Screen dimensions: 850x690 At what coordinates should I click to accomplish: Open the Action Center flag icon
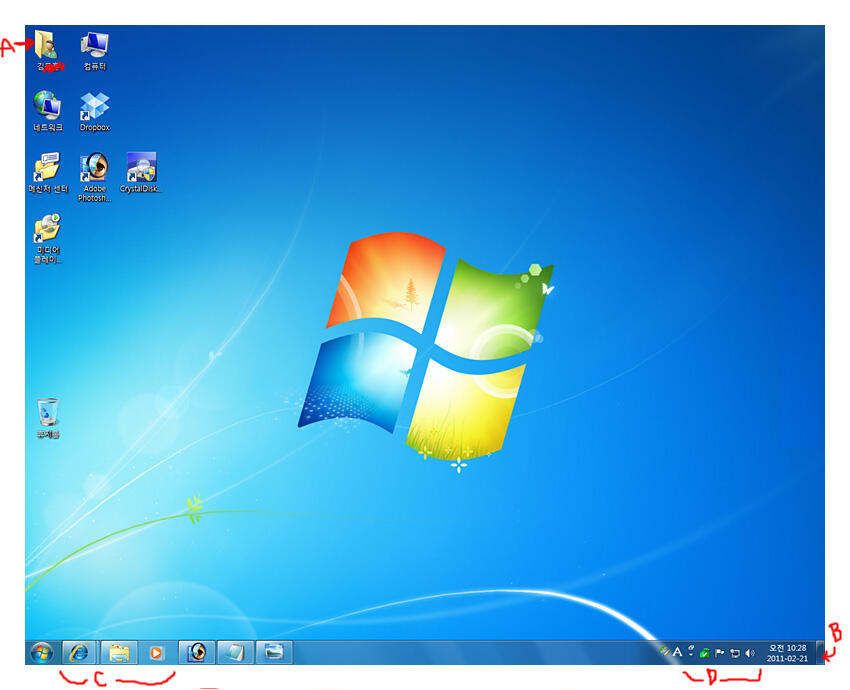click(720, 652)
